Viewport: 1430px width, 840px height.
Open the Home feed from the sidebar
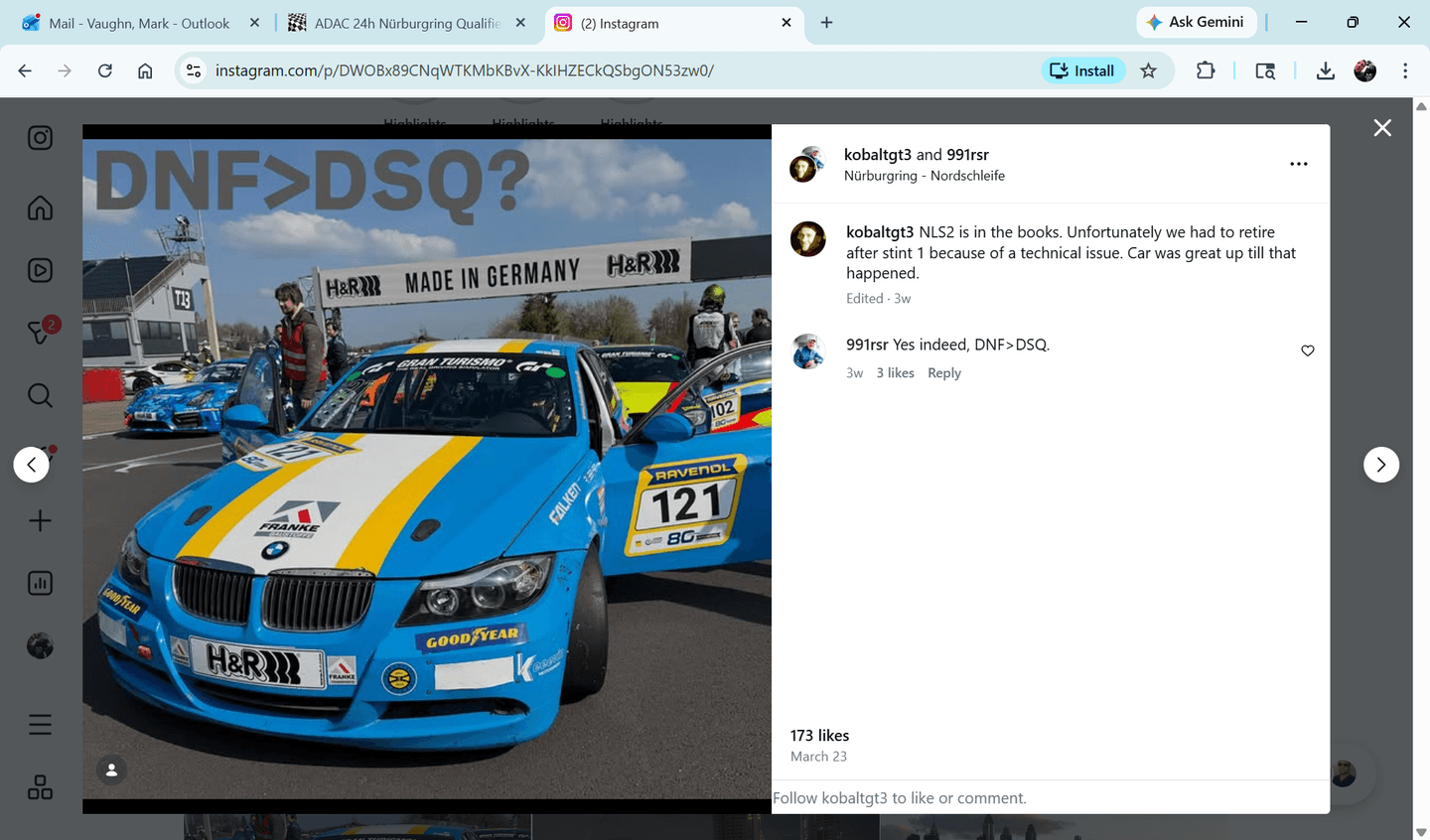(40, 208)
